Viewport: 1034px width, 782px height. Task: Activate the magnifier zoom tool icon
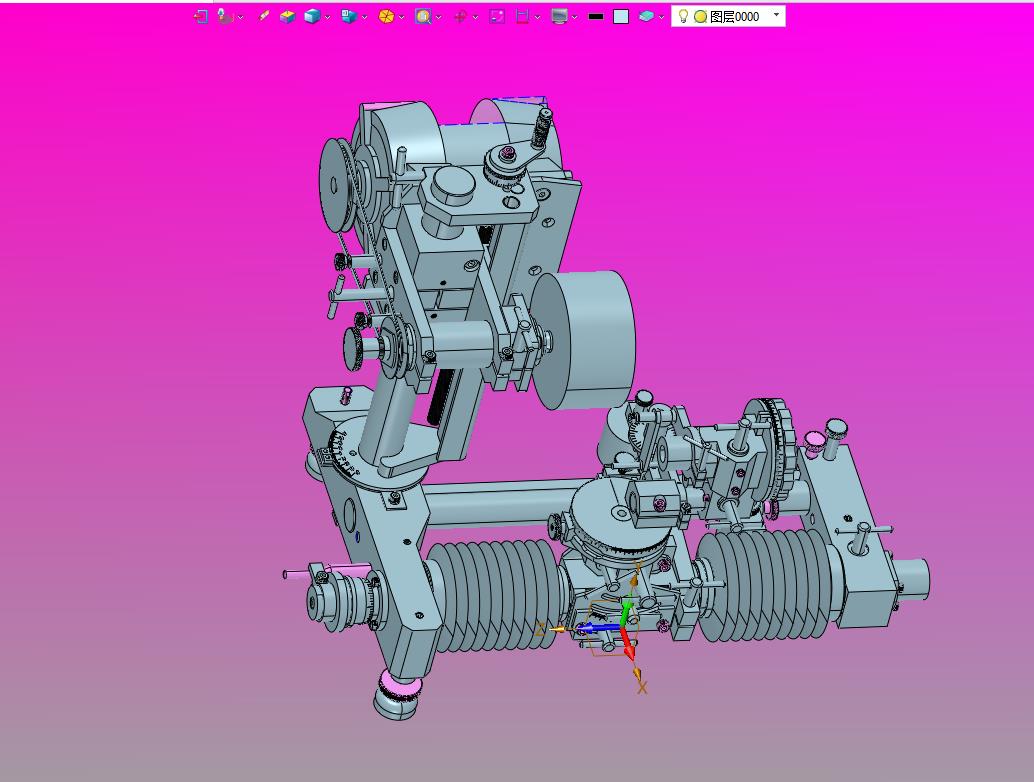423,16
